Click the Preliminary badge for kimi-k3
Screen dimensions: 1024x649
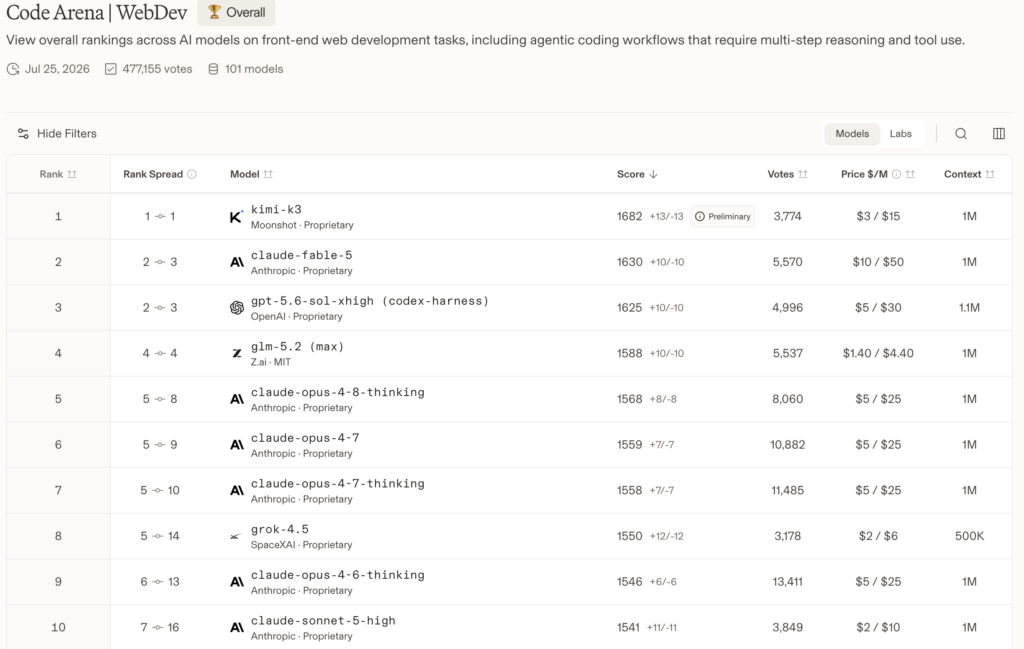[722, 217]
